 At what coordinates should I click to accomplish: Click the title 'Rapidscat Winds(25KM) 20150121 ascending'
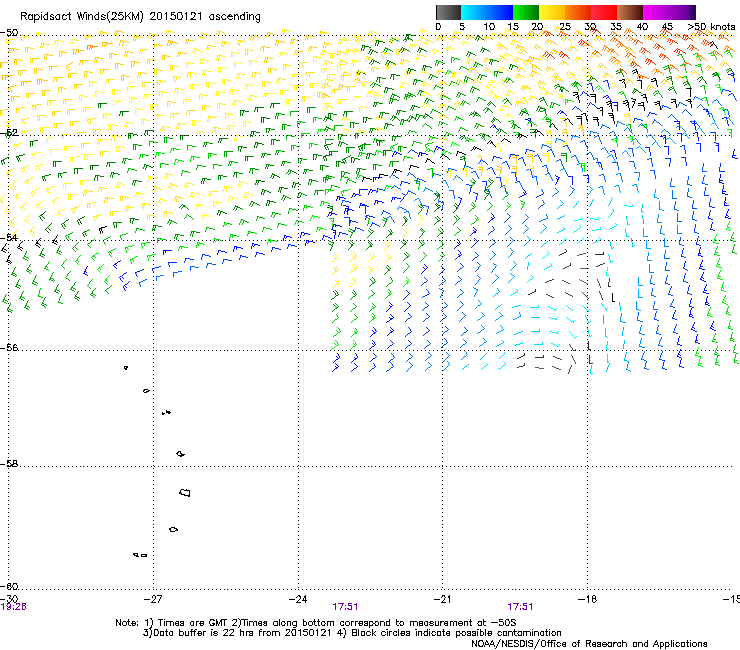point(140,17)
